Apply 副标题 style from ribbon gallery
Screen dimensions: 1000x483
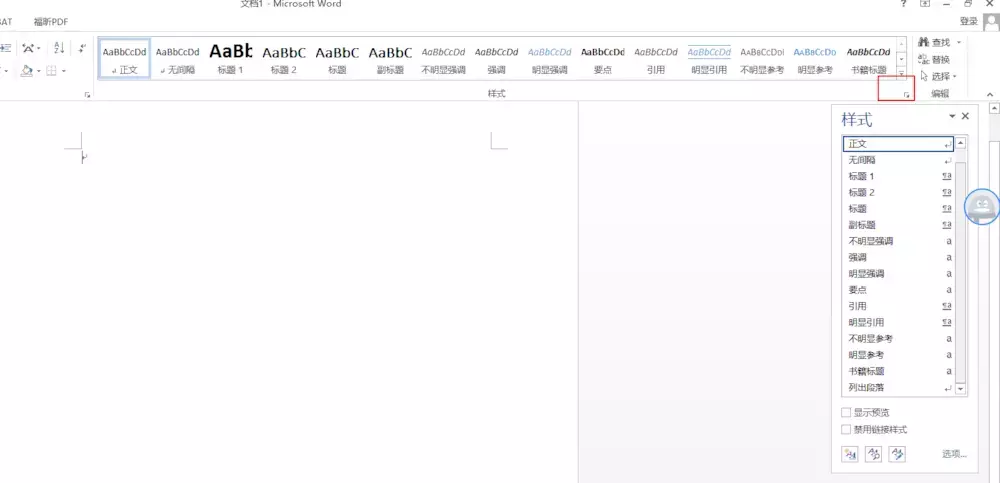point(390,58)
